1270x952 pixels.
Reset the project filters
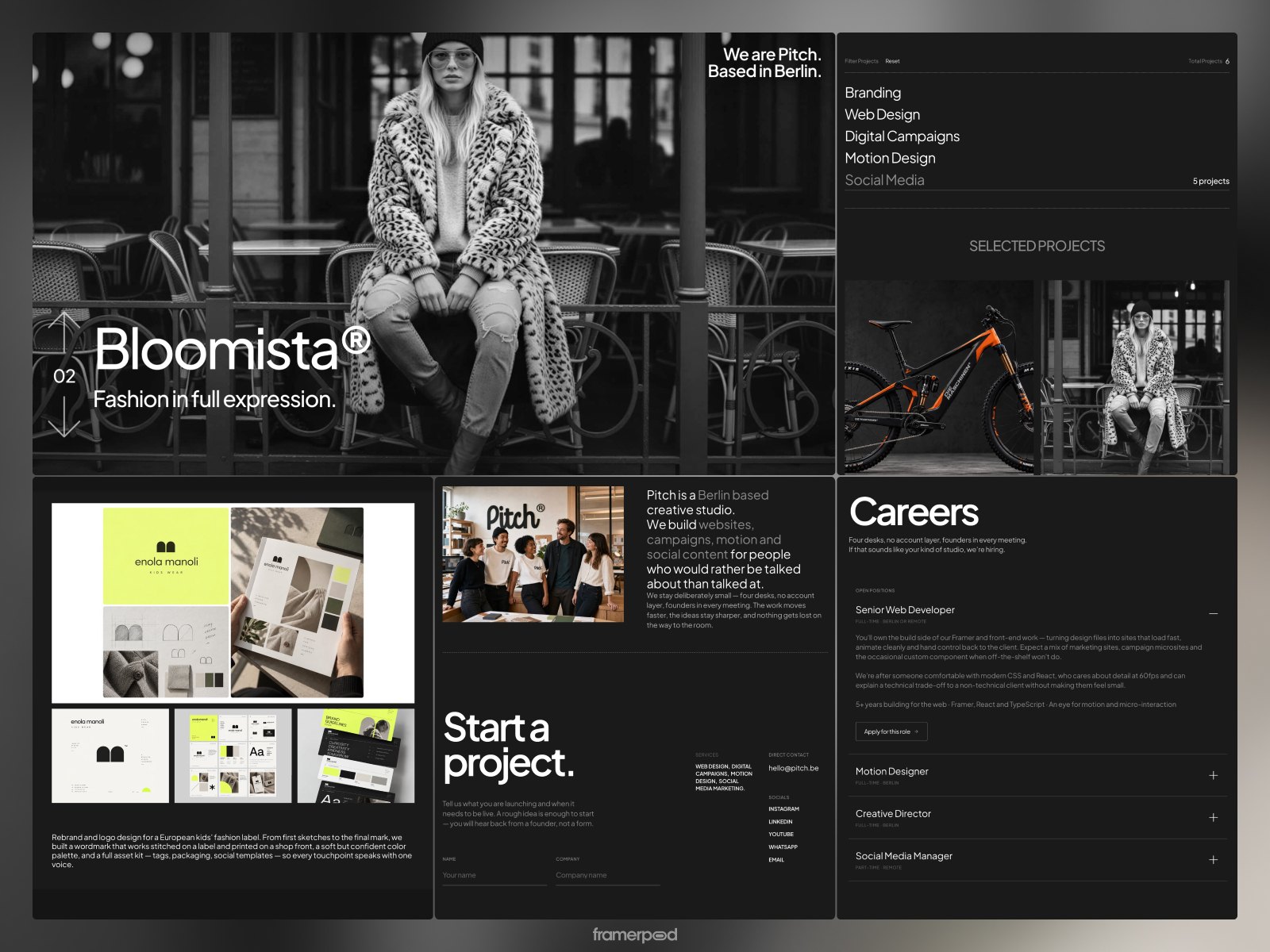(892, 61)
